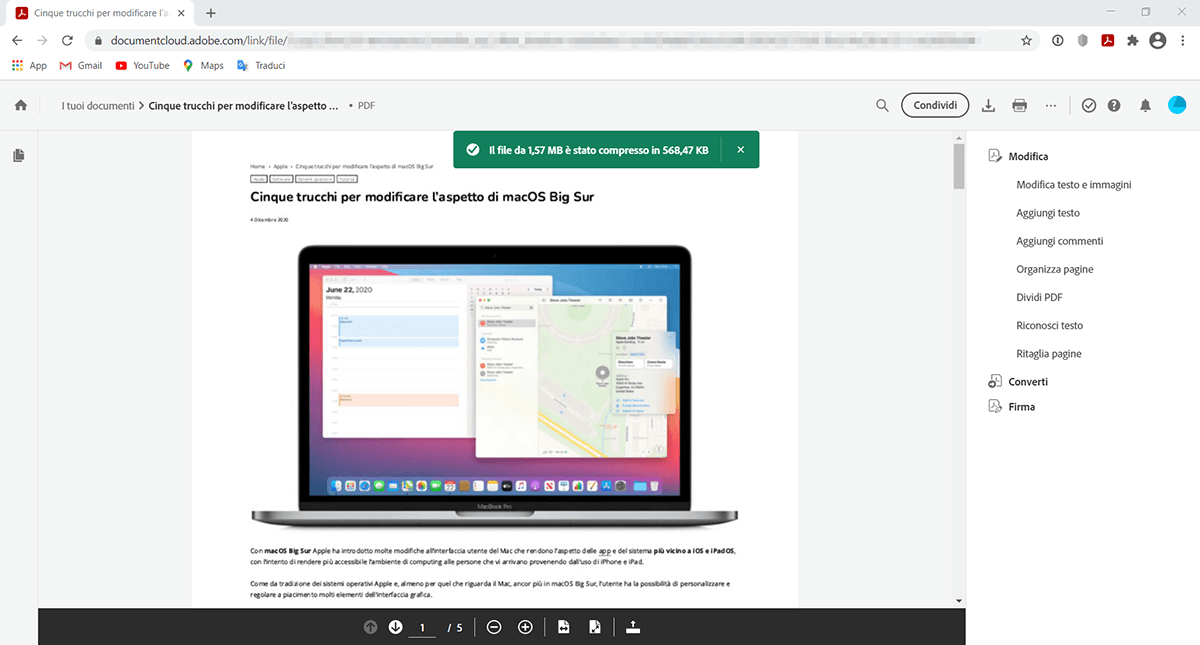Fit page to width
The width and height of the screenshot is (1200, 645).
click(564, 627)
